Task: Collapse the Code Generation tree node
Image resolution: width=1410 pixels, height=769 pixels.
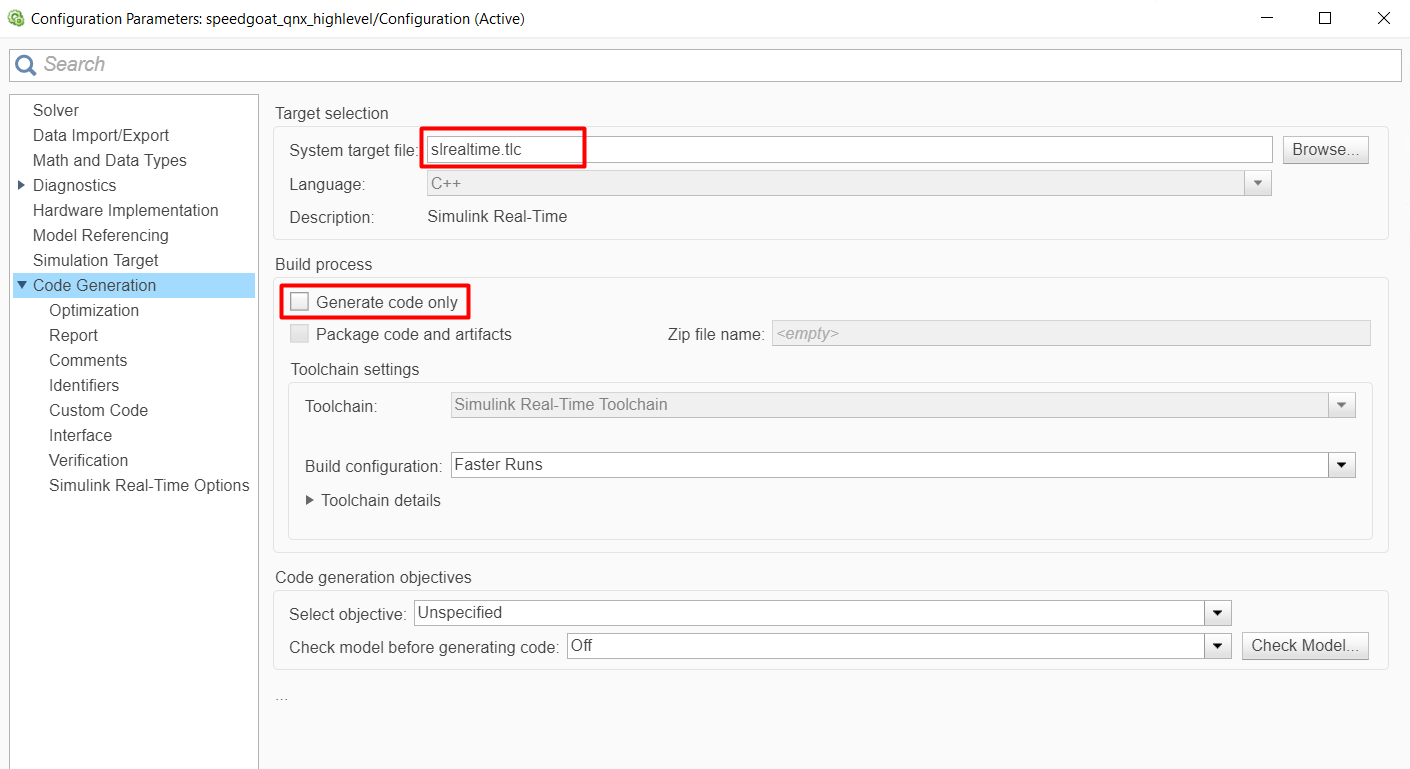Action: click(x=22, y=285)
